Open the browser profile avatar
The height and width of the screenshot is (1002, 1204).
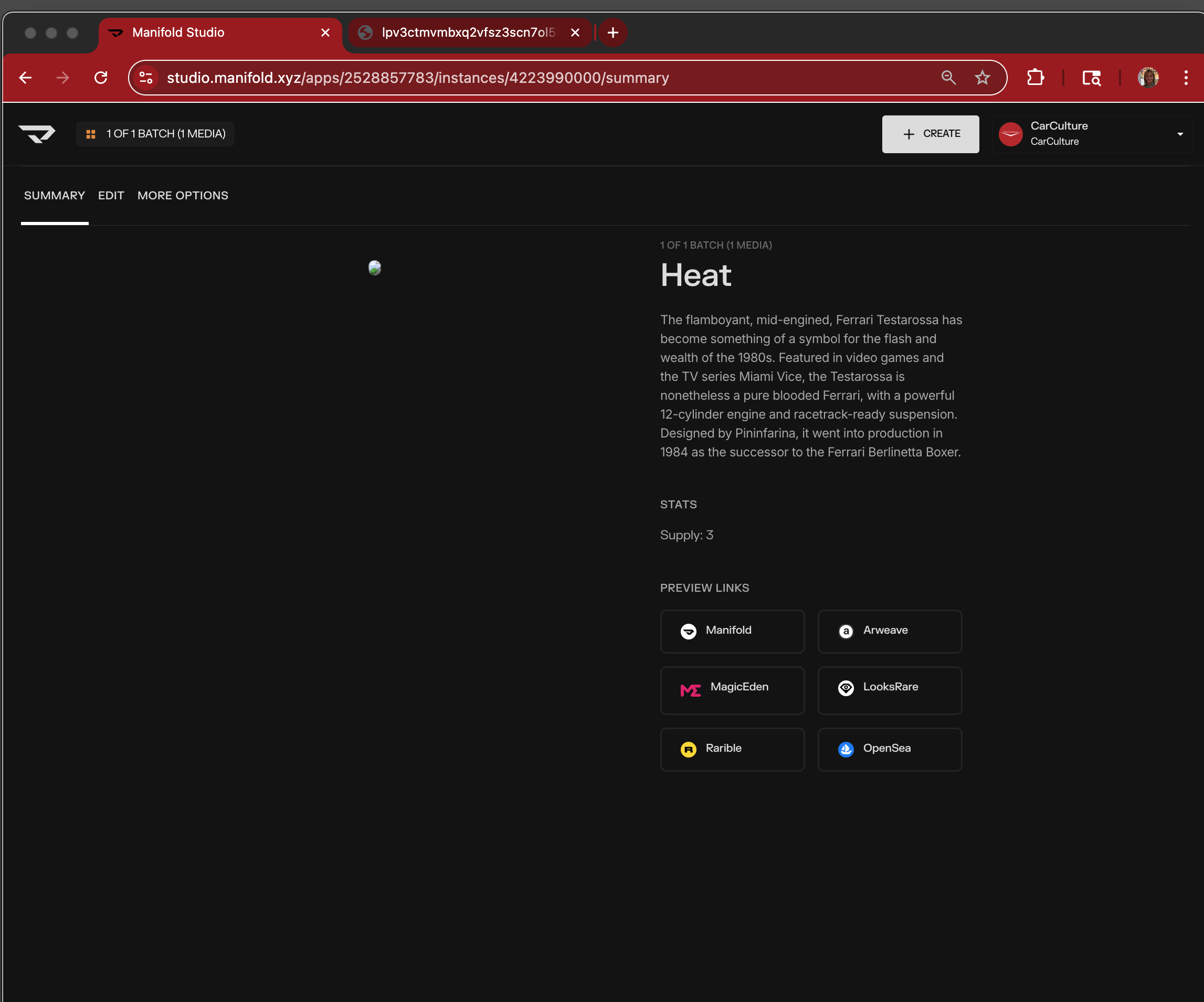(x=1148, y=78)
